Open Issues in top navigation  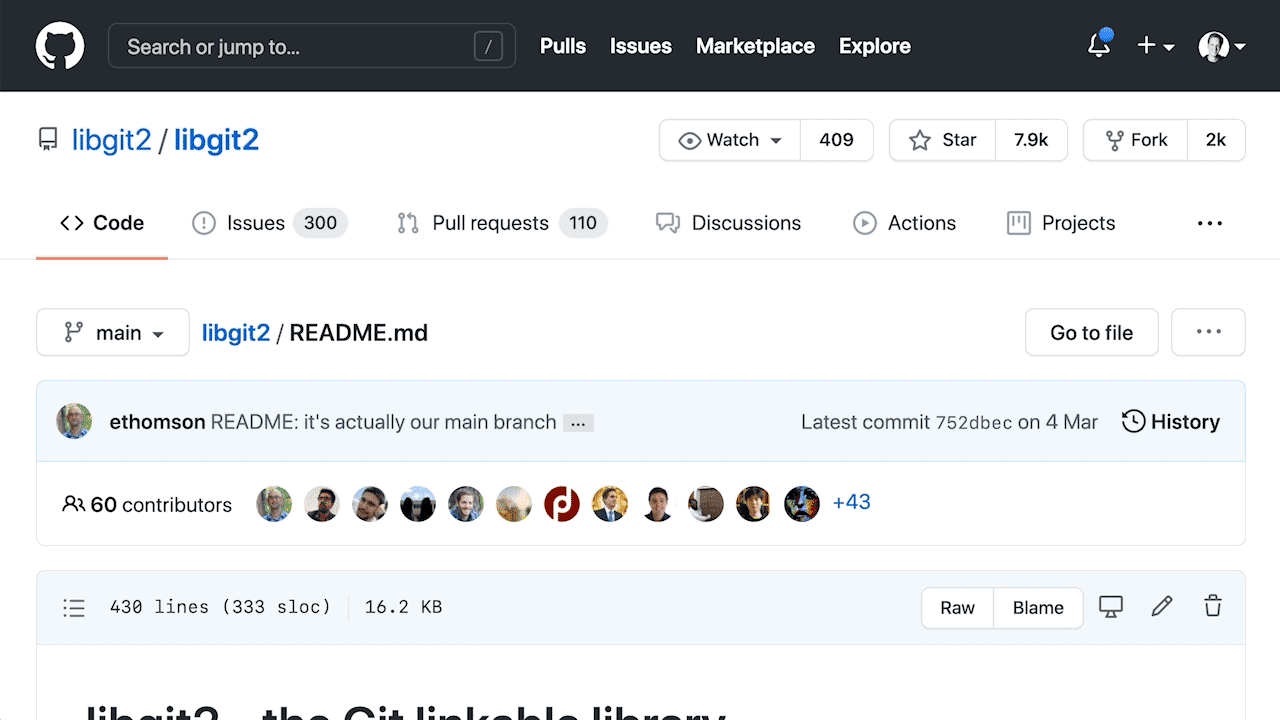point(641,46)
